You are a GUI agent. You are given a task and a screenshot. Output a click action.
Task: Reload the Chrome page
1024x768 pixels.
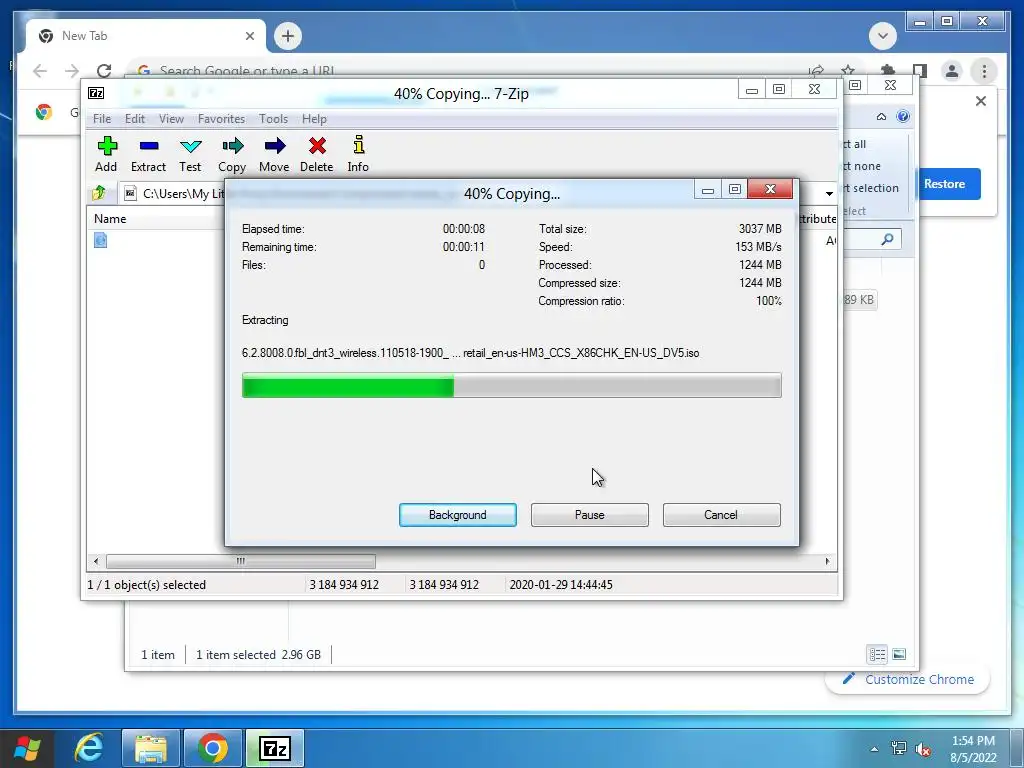pyautogui.click(x=104, y=71)
